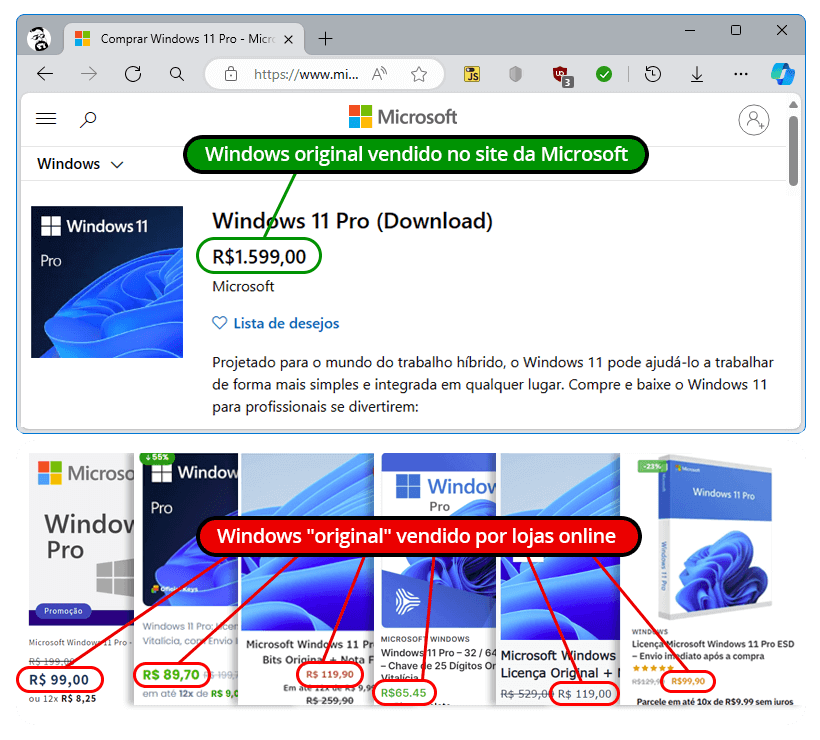Click the R$65.45 price
The image size is (820, 740).
coord(403,693)
